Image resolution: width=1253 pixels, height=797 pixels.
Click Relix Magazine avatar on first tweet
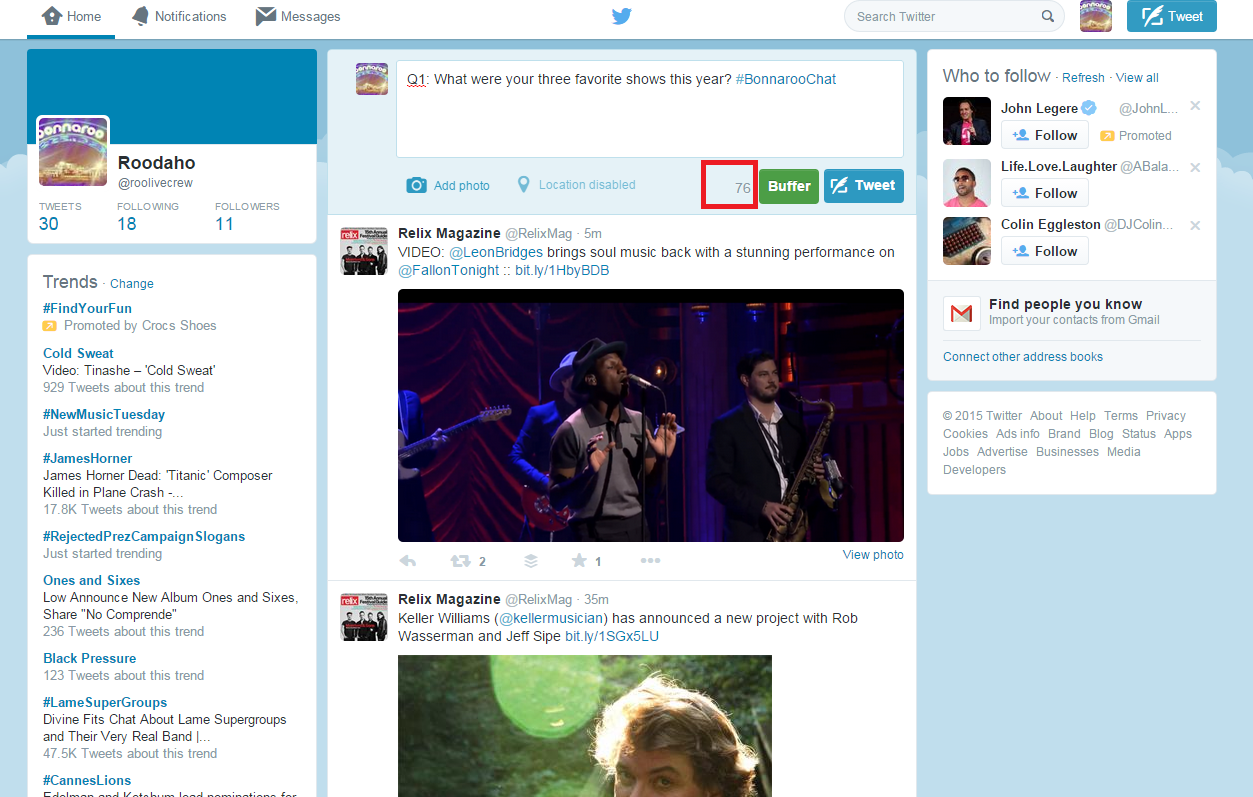point(364,250)
